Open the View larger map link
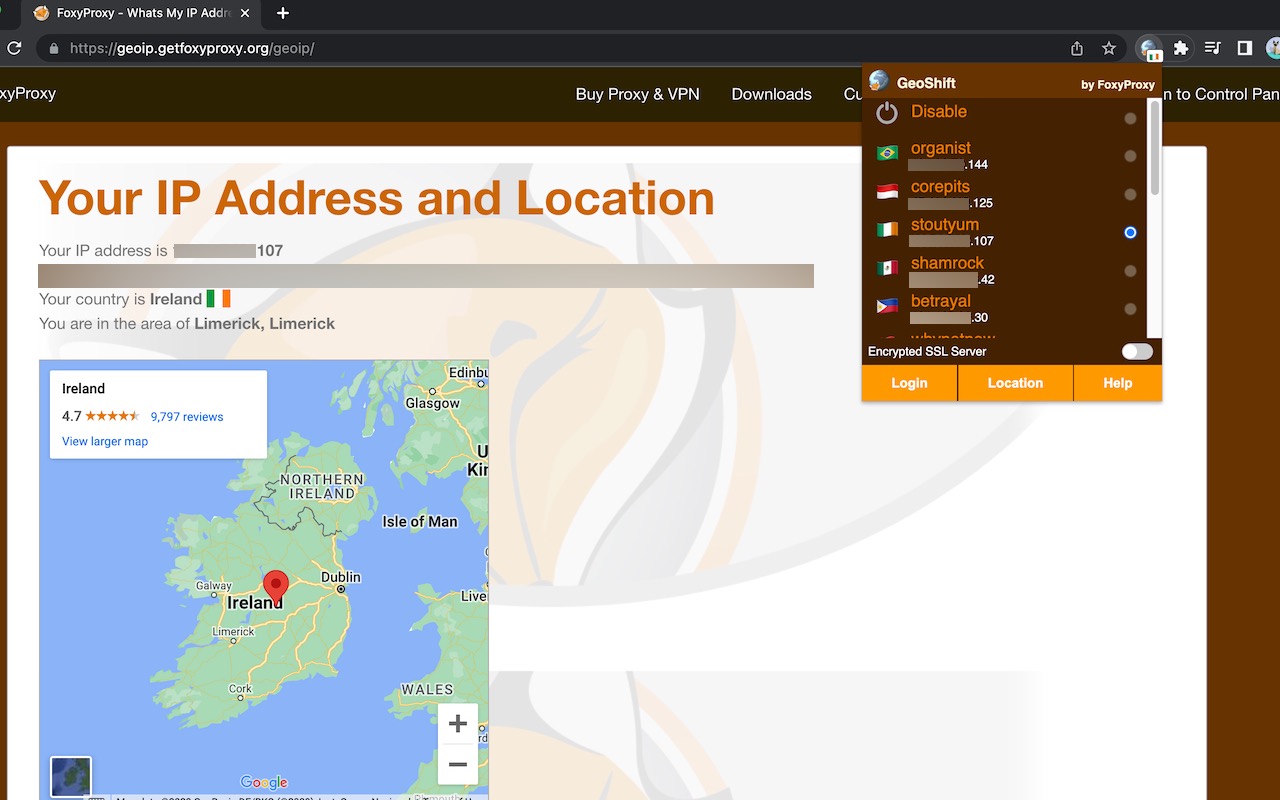Image resolution: width=1280 pixels, height=800 pixels. click(x=105, y=441)
